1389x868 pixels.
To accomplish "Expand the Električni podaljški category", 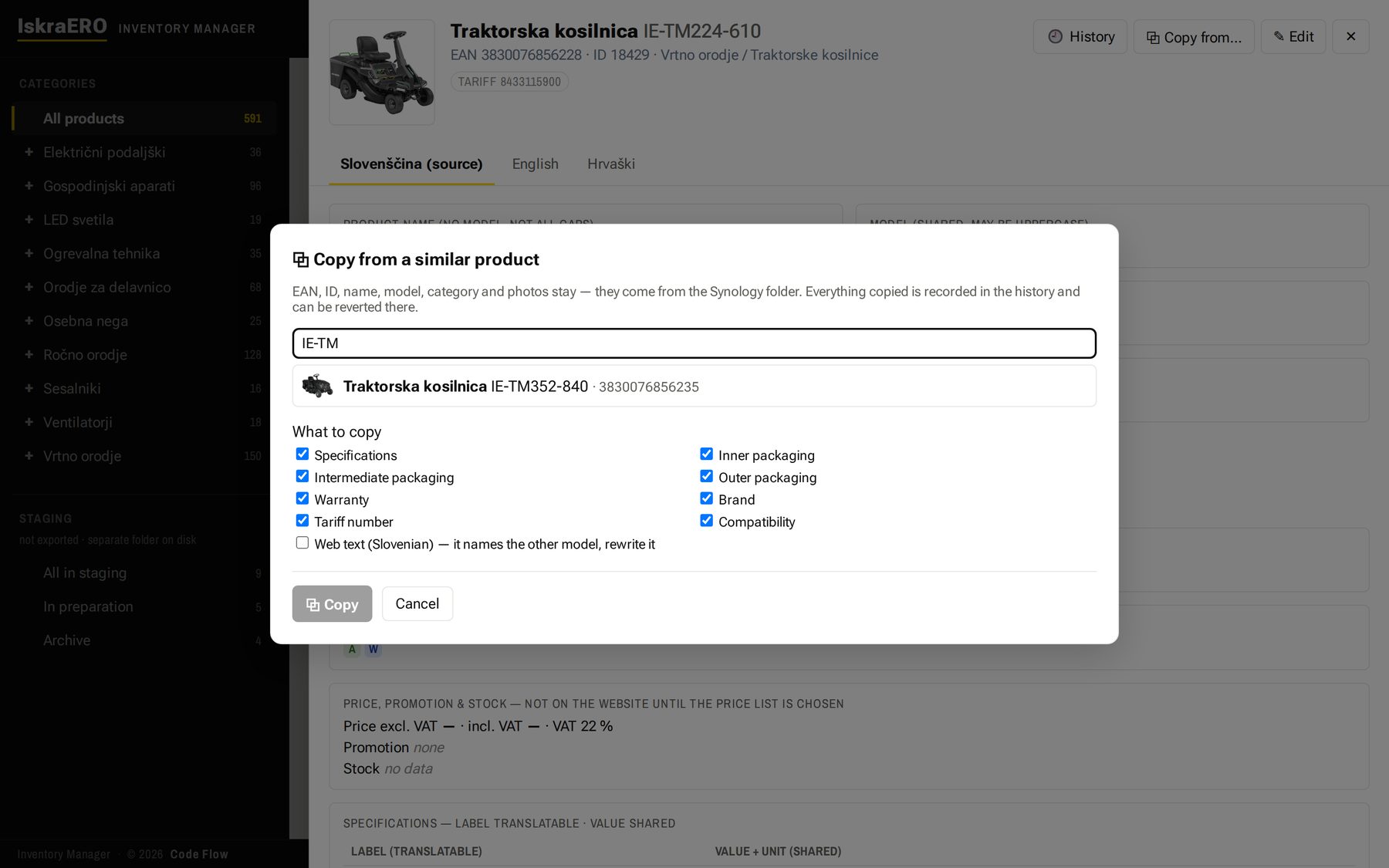I will (x=29, y=152).
